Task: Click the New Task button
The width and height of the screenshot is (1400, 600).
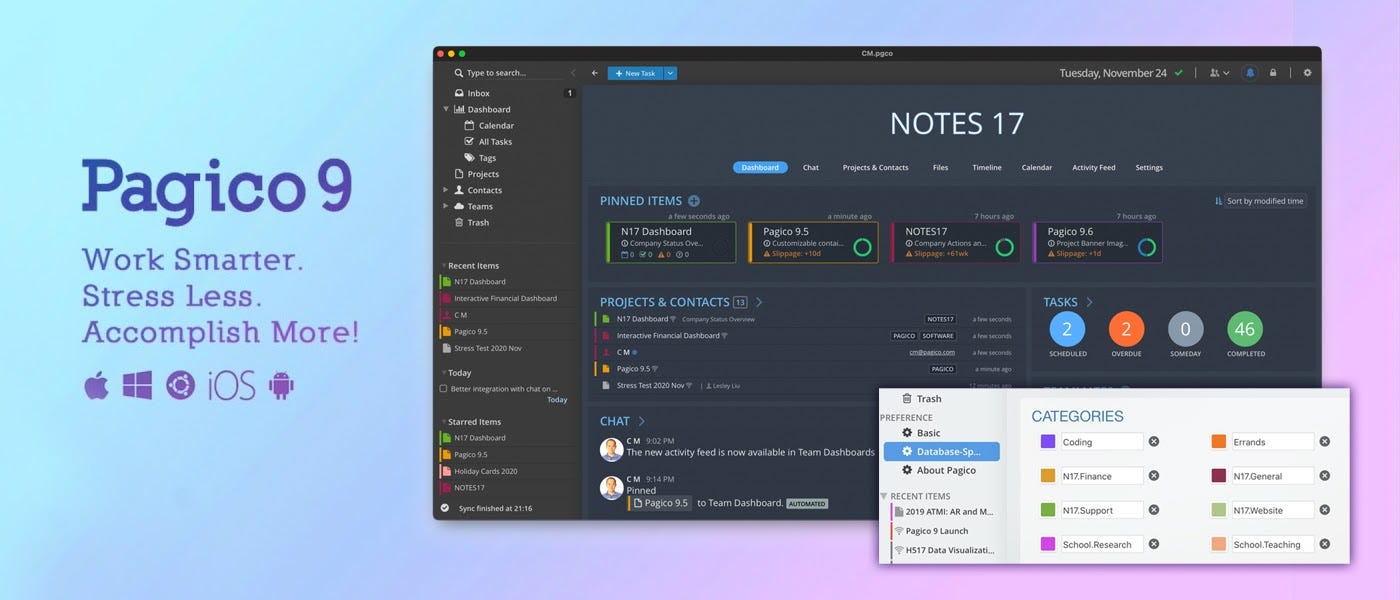Action: pos(635,73)
